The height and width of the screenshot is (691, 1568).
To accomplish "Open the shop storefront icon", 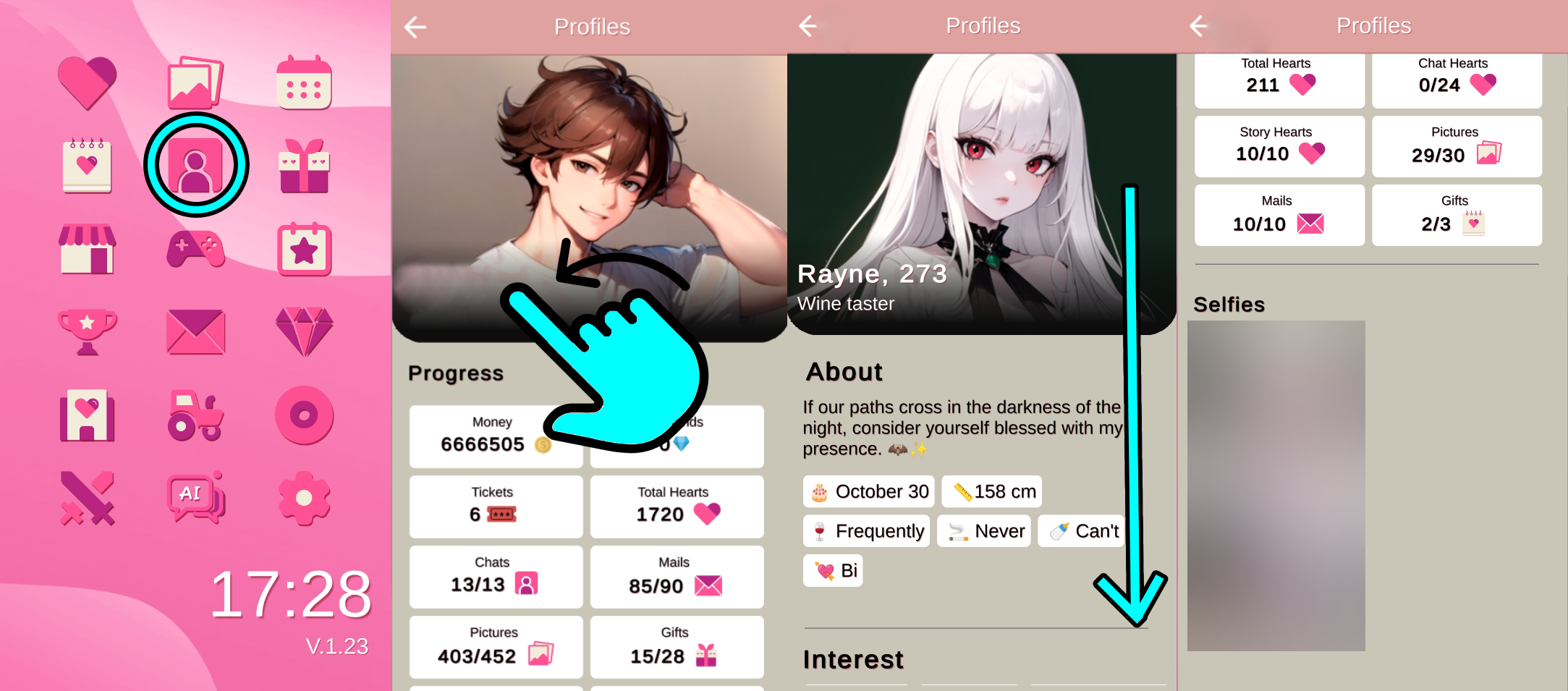I will (x=87, y=249).
